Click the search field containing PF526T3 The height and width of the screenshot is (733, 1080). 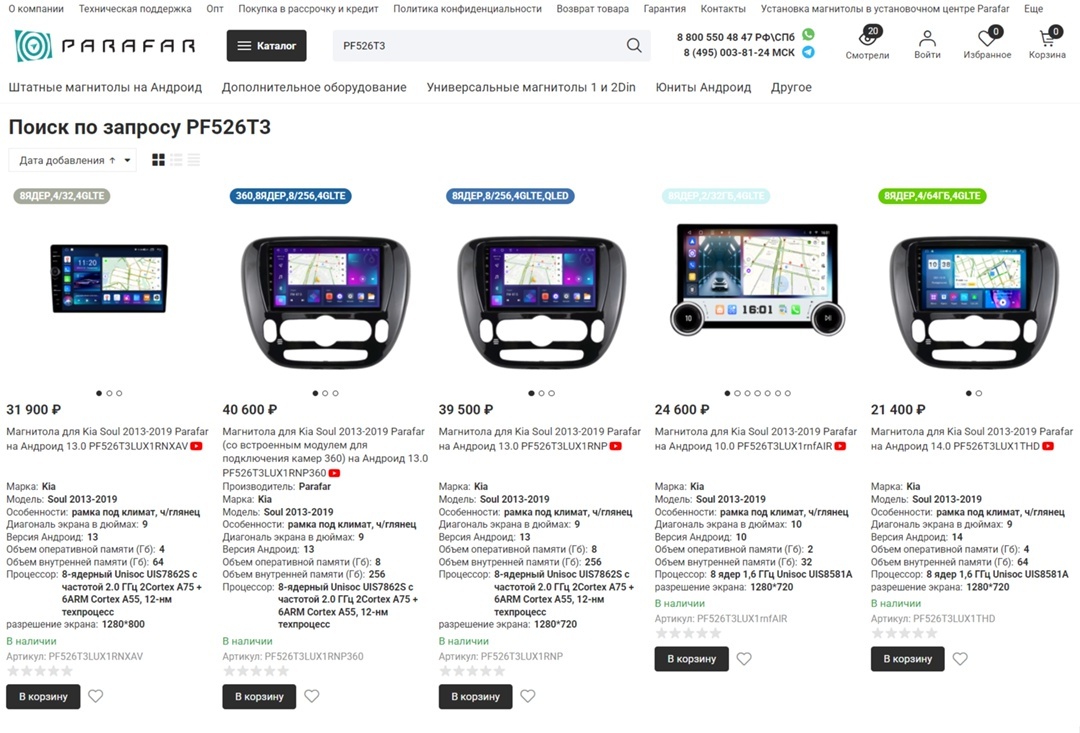click(x=479, y=45)
